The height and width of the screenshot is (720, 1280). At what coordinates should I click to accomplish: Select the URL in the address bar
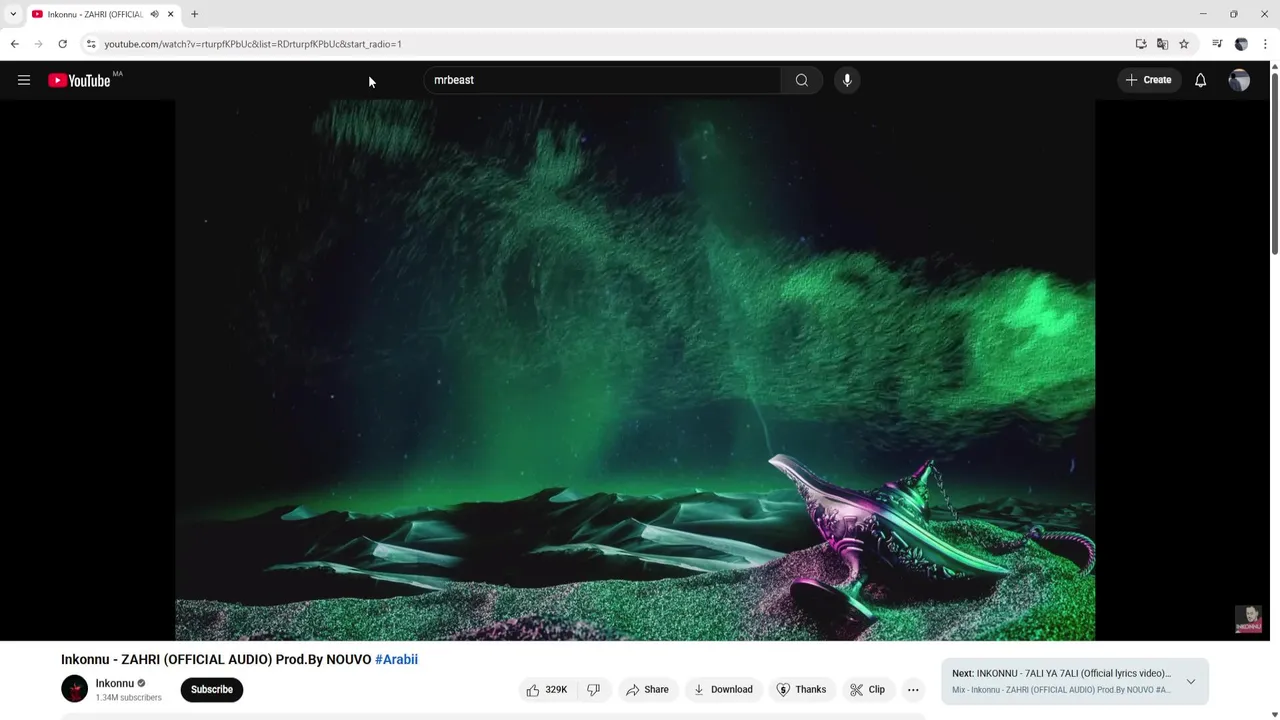pos(253,44)
